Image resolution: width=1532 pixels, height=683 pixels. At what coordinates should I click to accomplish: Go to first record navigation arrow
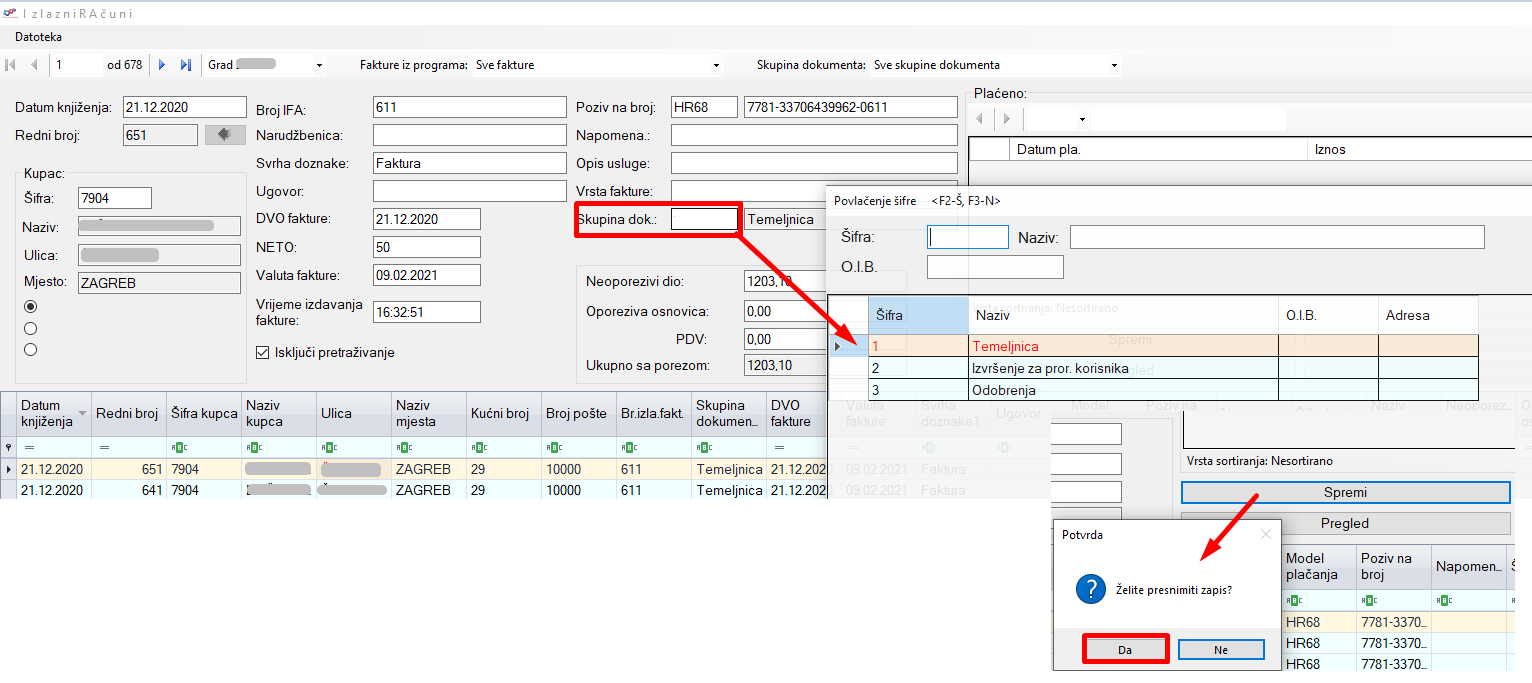point(11,65)
